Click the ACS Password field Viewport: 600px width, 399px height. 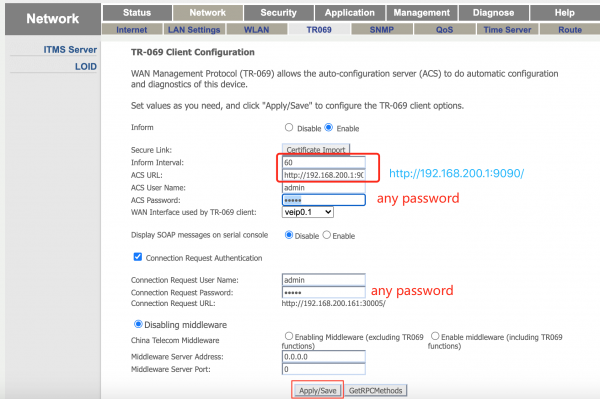[x=324, y=200]
